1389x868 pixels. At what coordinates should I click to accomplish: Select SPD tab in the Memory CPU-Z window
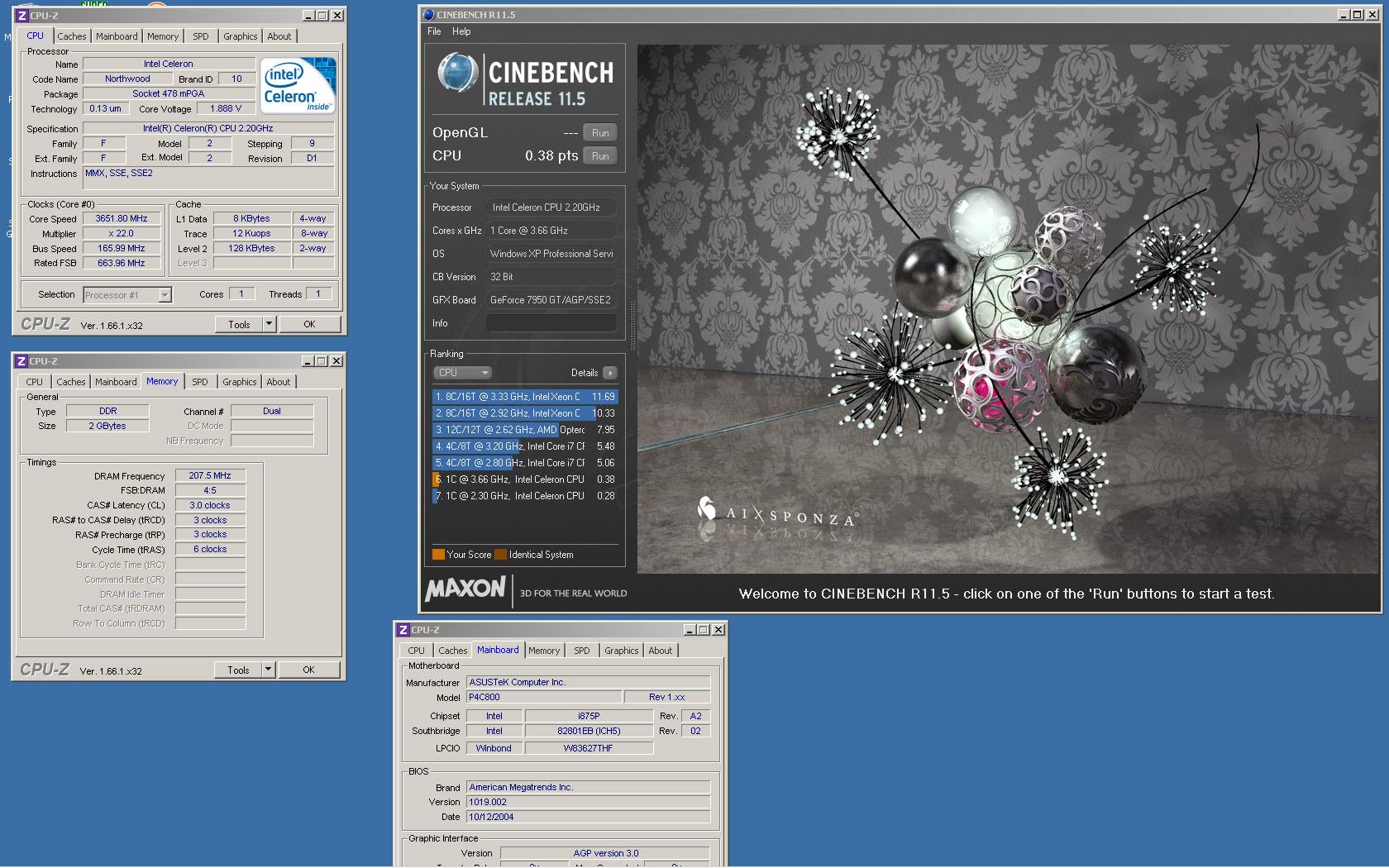tap(200, 382)
